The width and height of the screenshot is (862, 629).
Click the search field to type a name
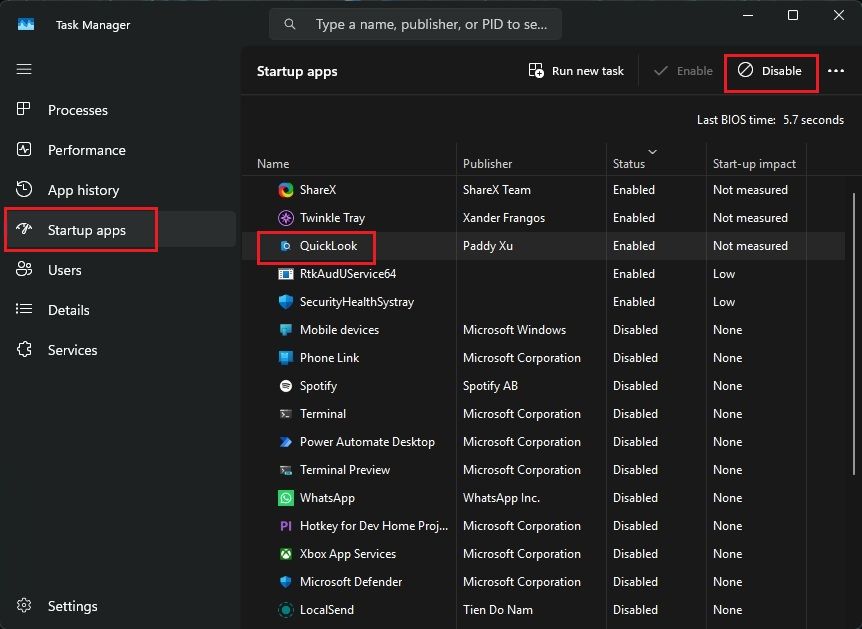[x=415, y=23]
